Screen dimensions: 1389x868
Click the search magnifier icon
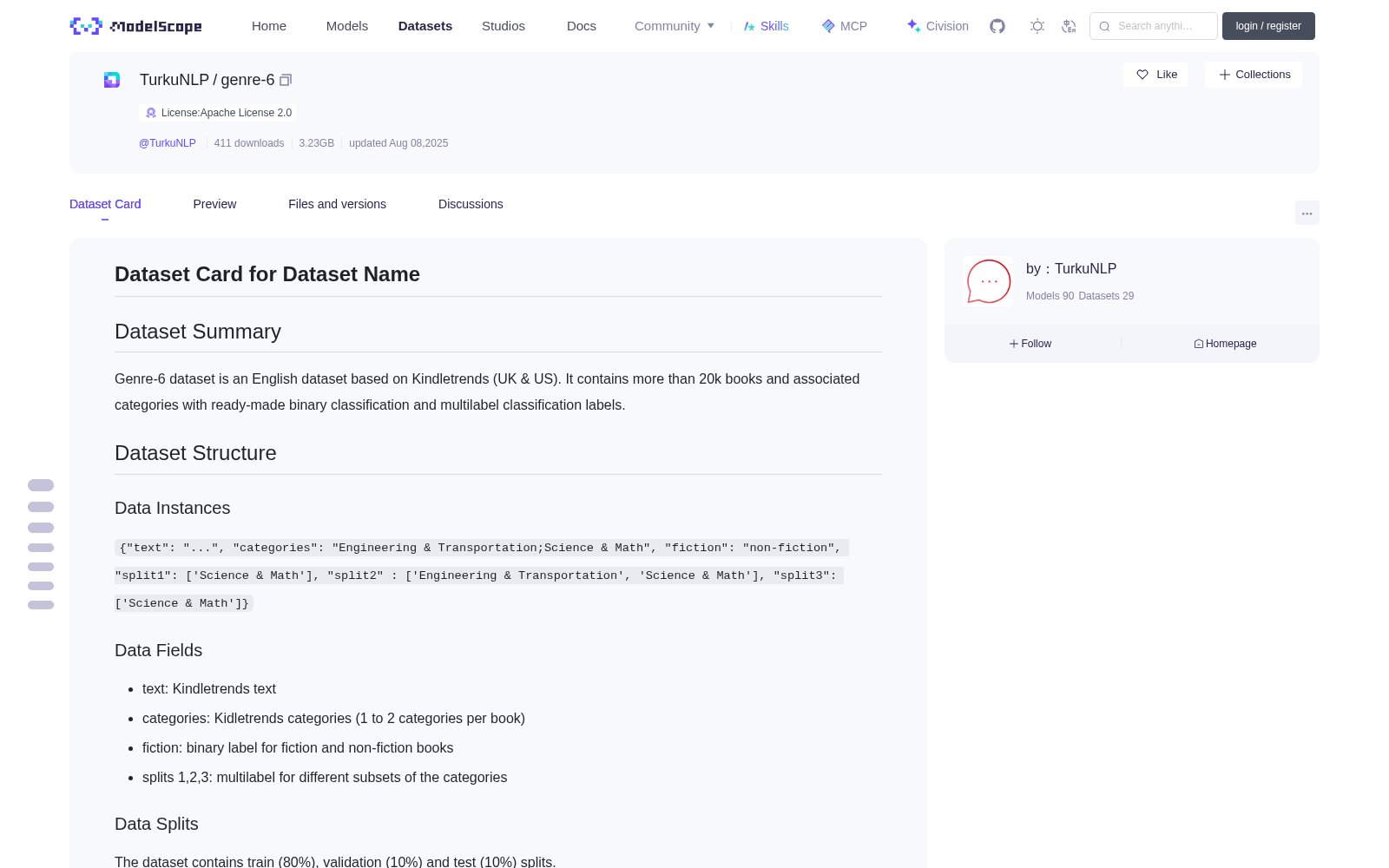tap(1104, 26)
